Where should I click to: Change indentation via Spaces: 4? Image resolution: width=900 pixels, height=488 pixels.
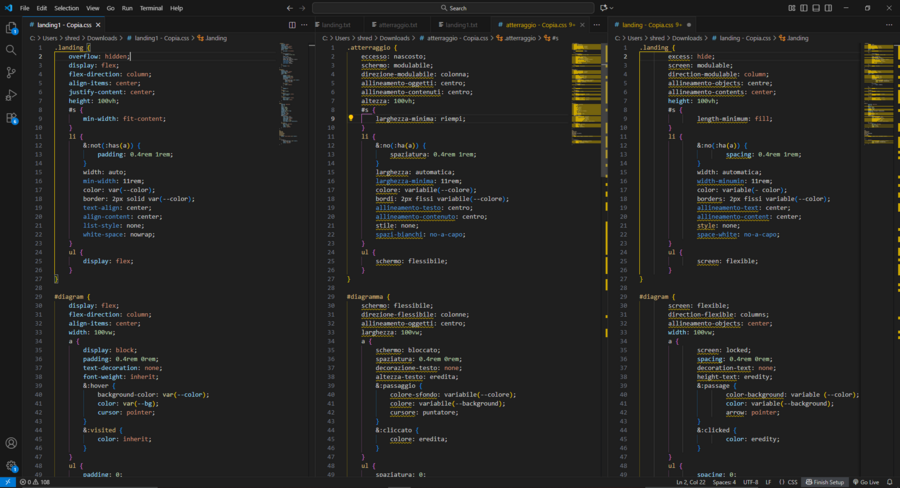pos(724,482)
